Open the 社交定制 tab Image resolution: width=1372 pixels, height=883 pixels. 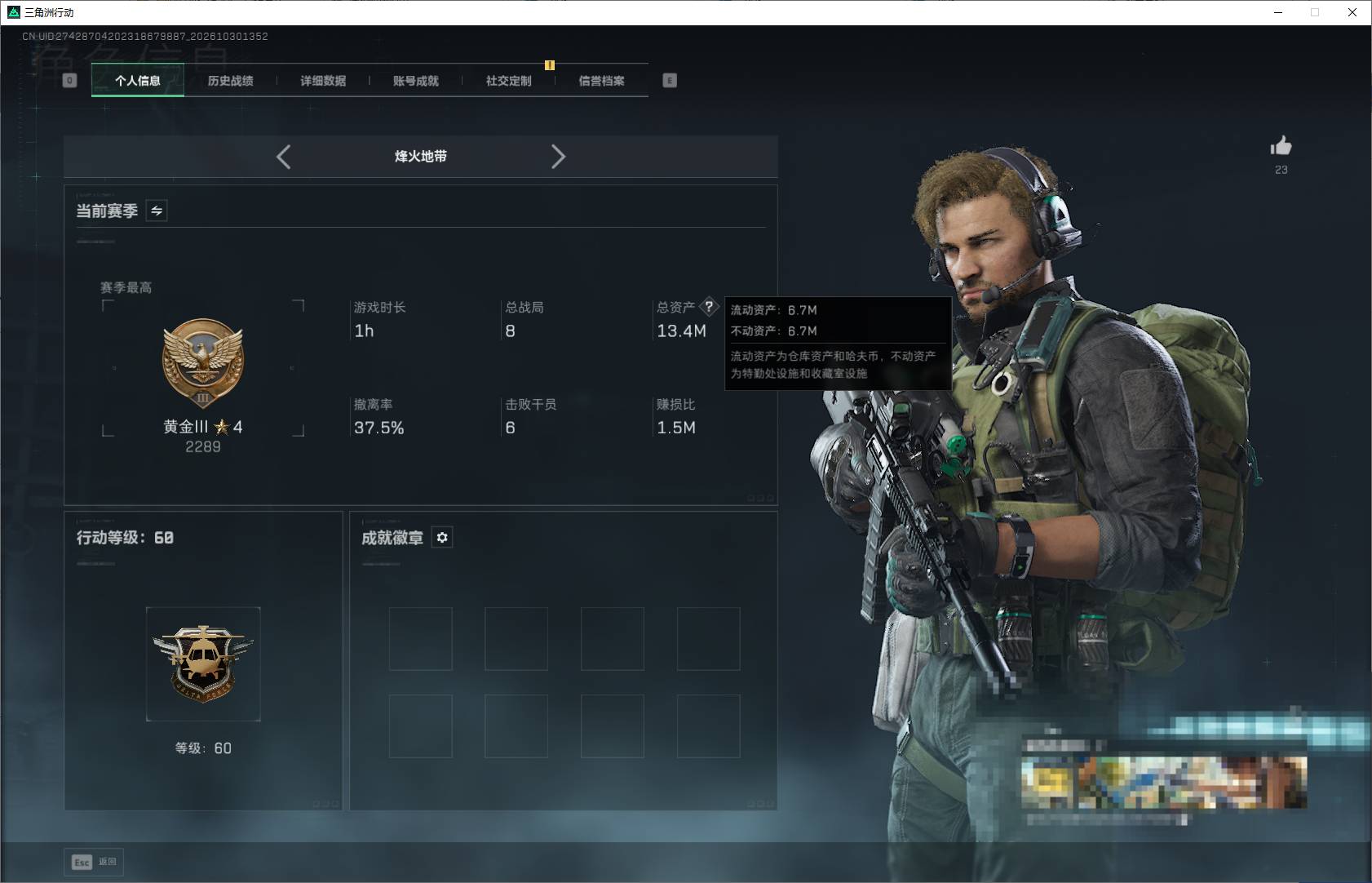tap(509, 81)
